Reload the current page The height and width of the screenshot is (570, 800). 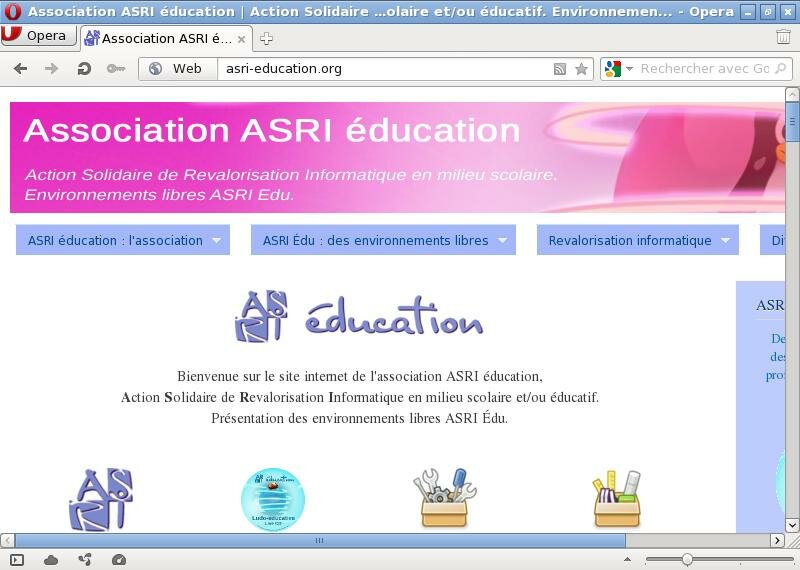tap(84, 68)
